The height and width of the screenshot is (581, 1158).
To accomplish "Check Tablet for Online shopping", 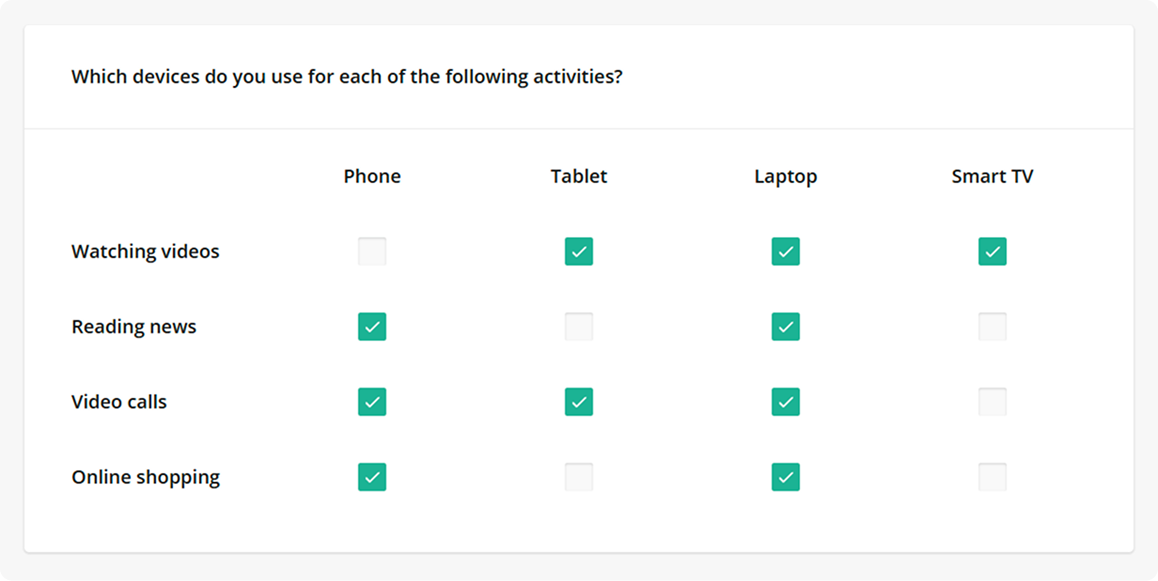I will pos(579,477).
